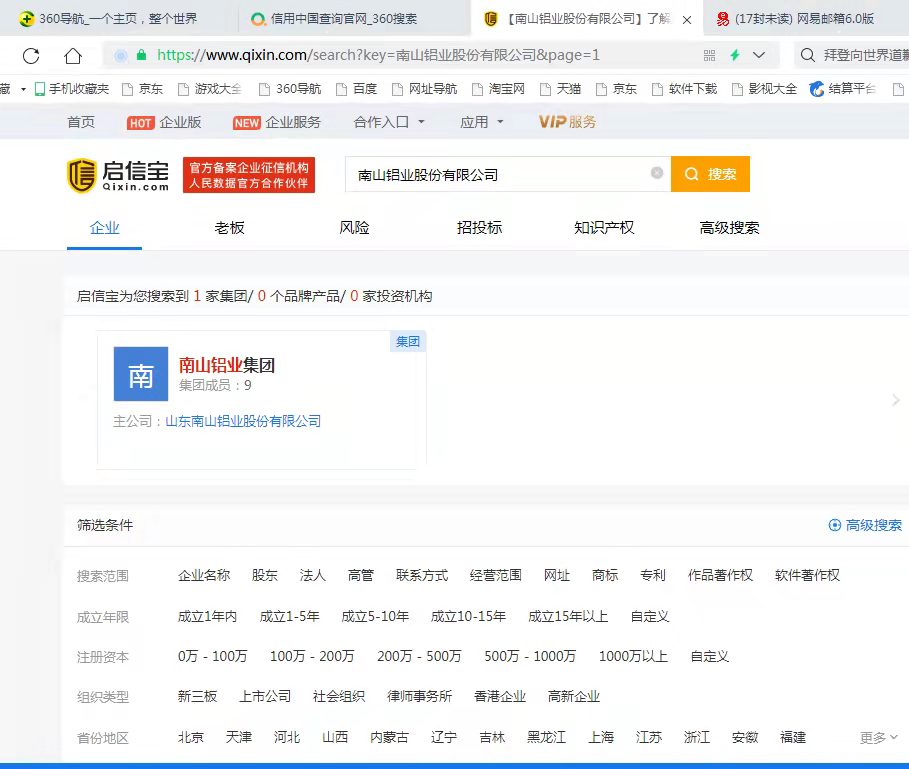This screenshot has height=769, width=909.
Task: Select the 老板 search tab
Action: [230, 228]
